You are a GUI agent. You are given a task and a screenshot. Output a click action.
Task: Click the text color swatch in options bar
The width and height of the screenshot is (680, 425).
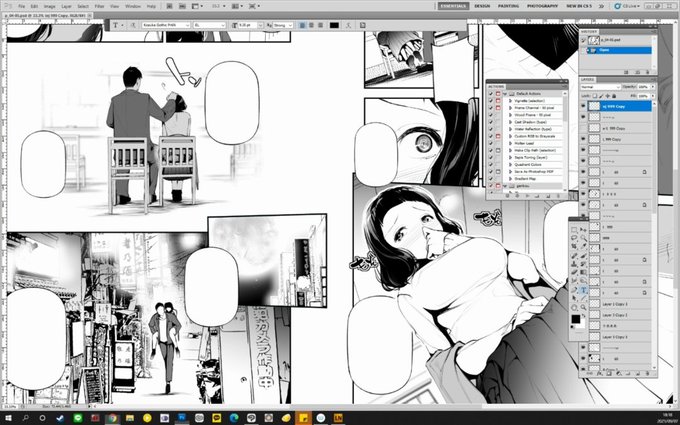click(x=334, y=25)
